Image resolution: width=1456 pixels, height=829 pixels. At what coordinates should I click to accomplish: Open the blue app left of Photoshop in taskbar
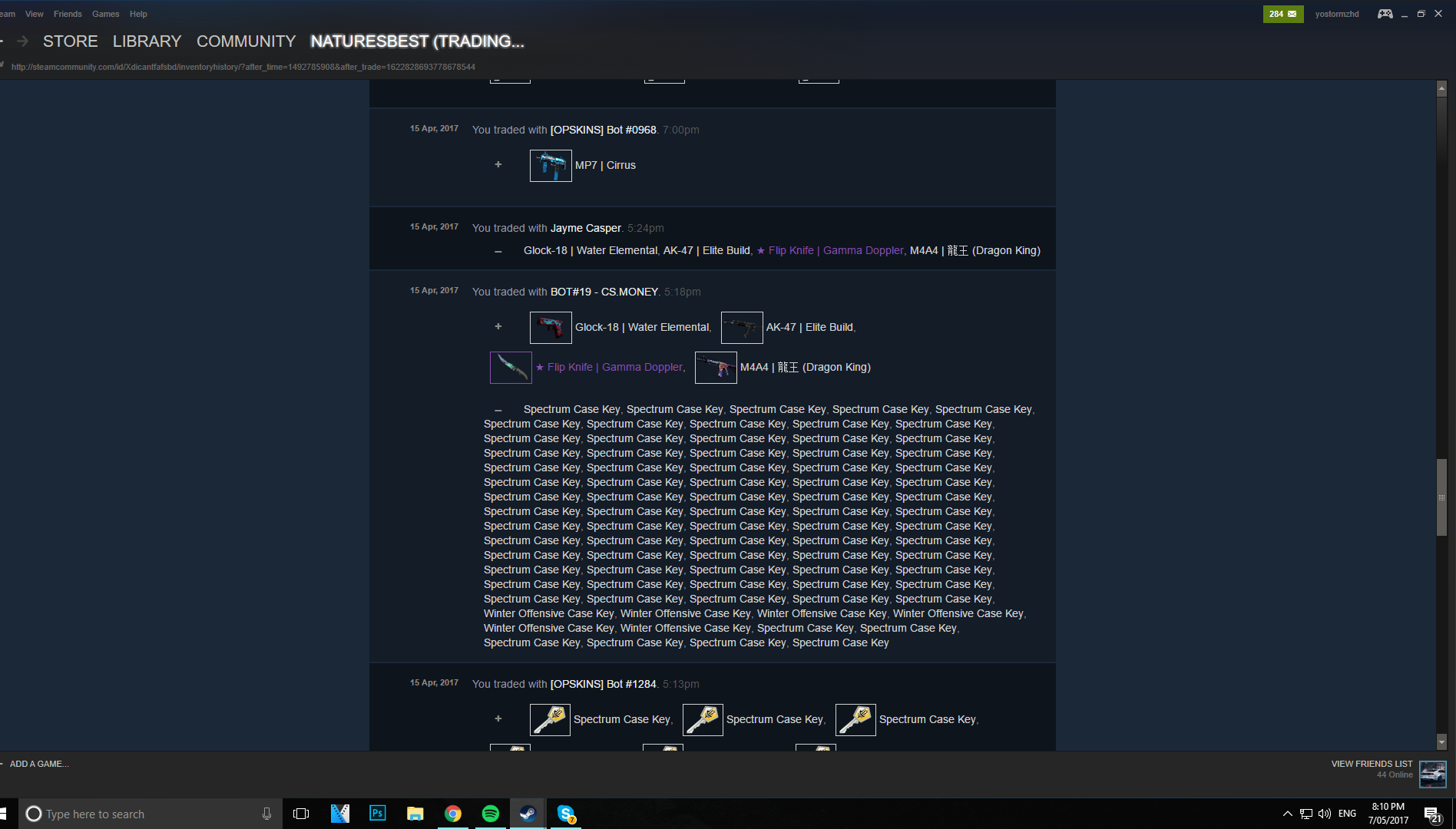[x=340, y=814]
